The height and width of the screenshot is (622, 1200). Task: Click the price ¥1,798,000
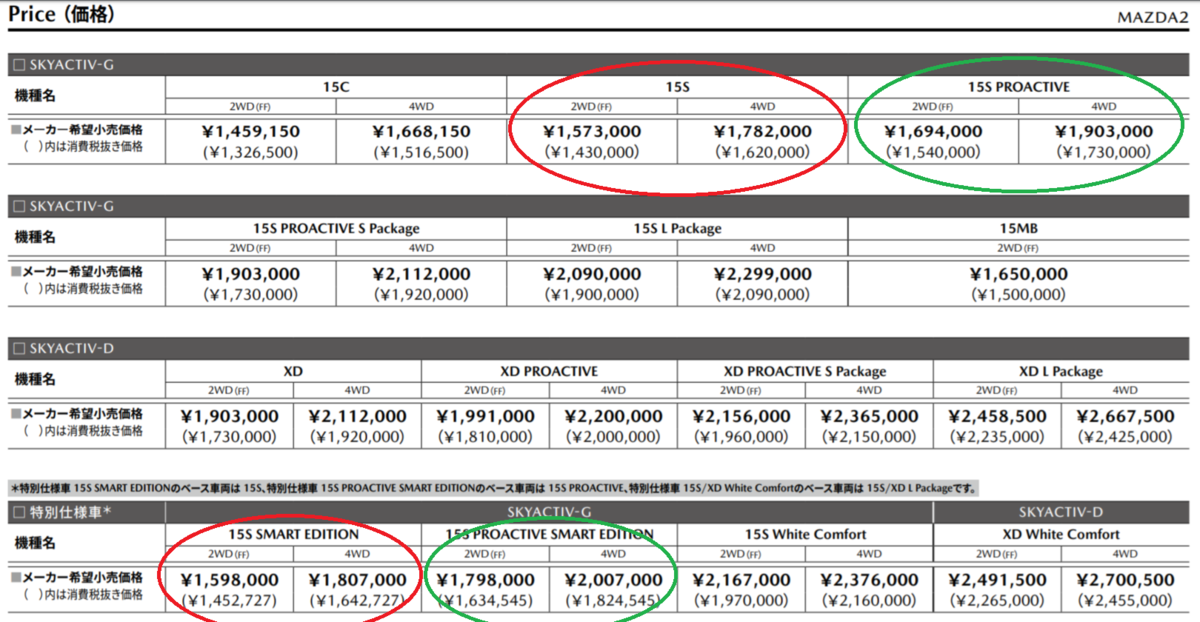click(485, 580)
